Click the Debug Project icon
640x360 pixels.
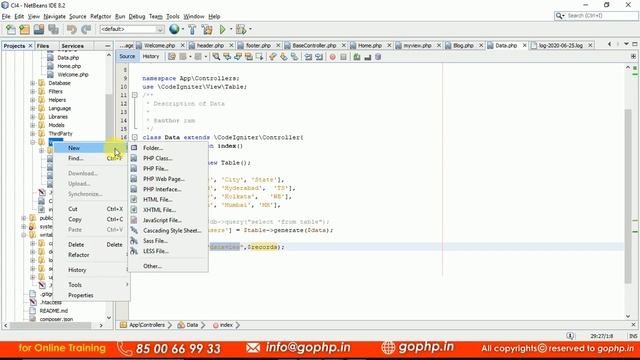pos(241,29)
